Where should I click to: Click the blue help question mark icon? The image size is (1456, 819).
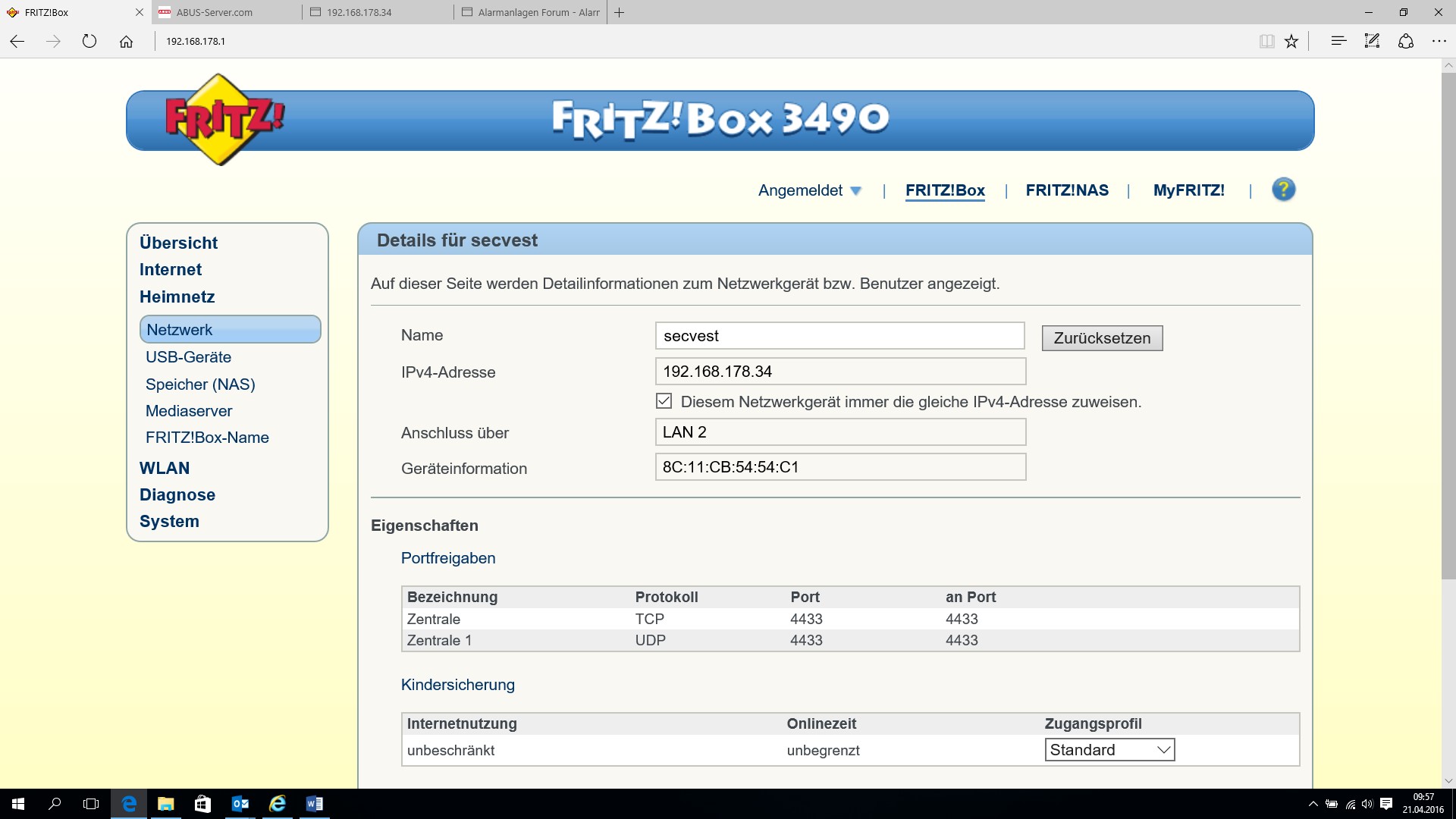point(1283,190)
